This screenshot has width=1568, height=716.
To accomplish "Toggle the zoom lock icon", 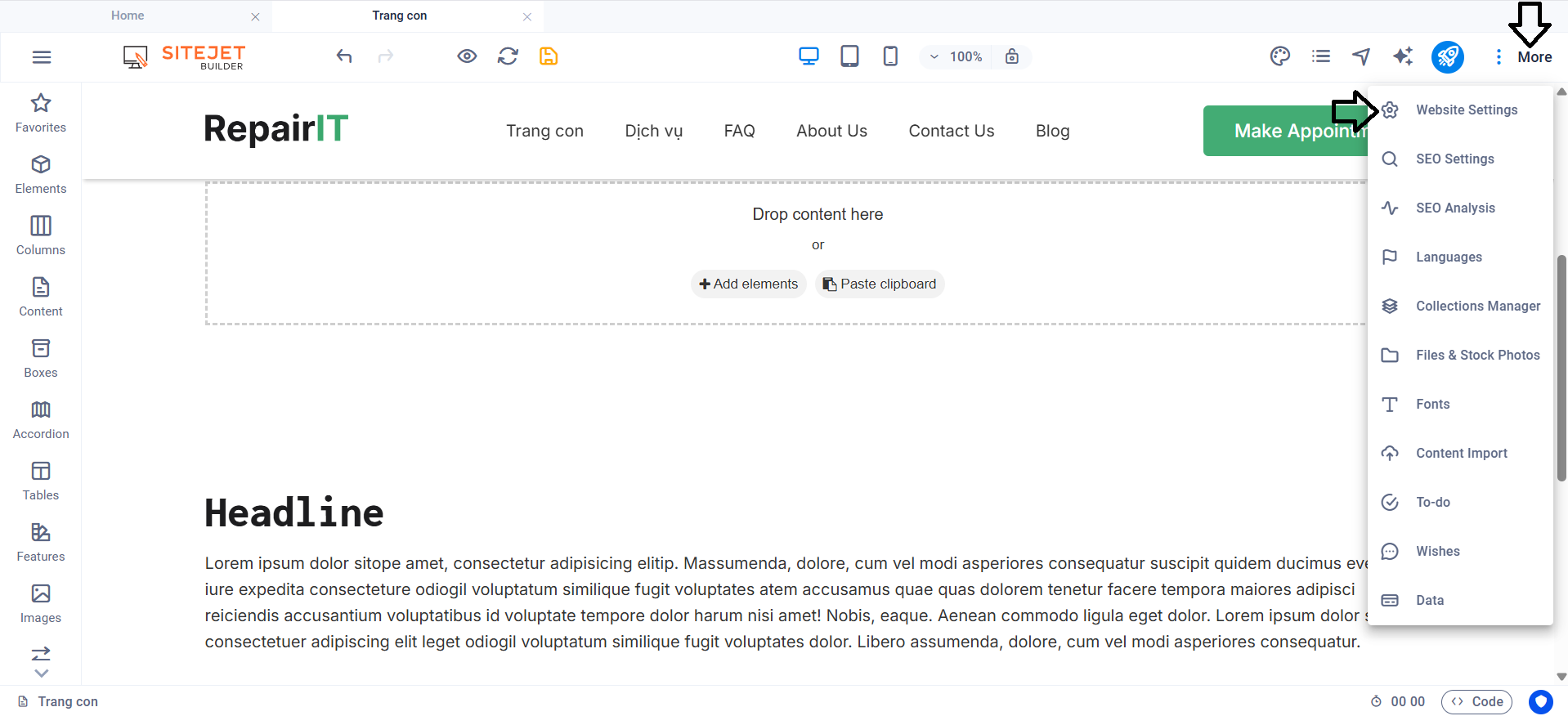I will [x=1012, y=56].
